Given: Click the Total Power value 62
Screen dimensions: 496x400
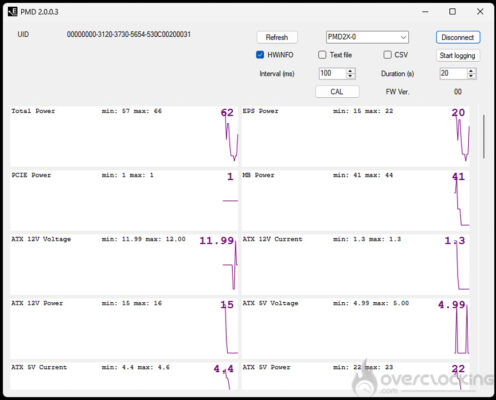Looking at the screenshot, I should click(x=227, y=113).
